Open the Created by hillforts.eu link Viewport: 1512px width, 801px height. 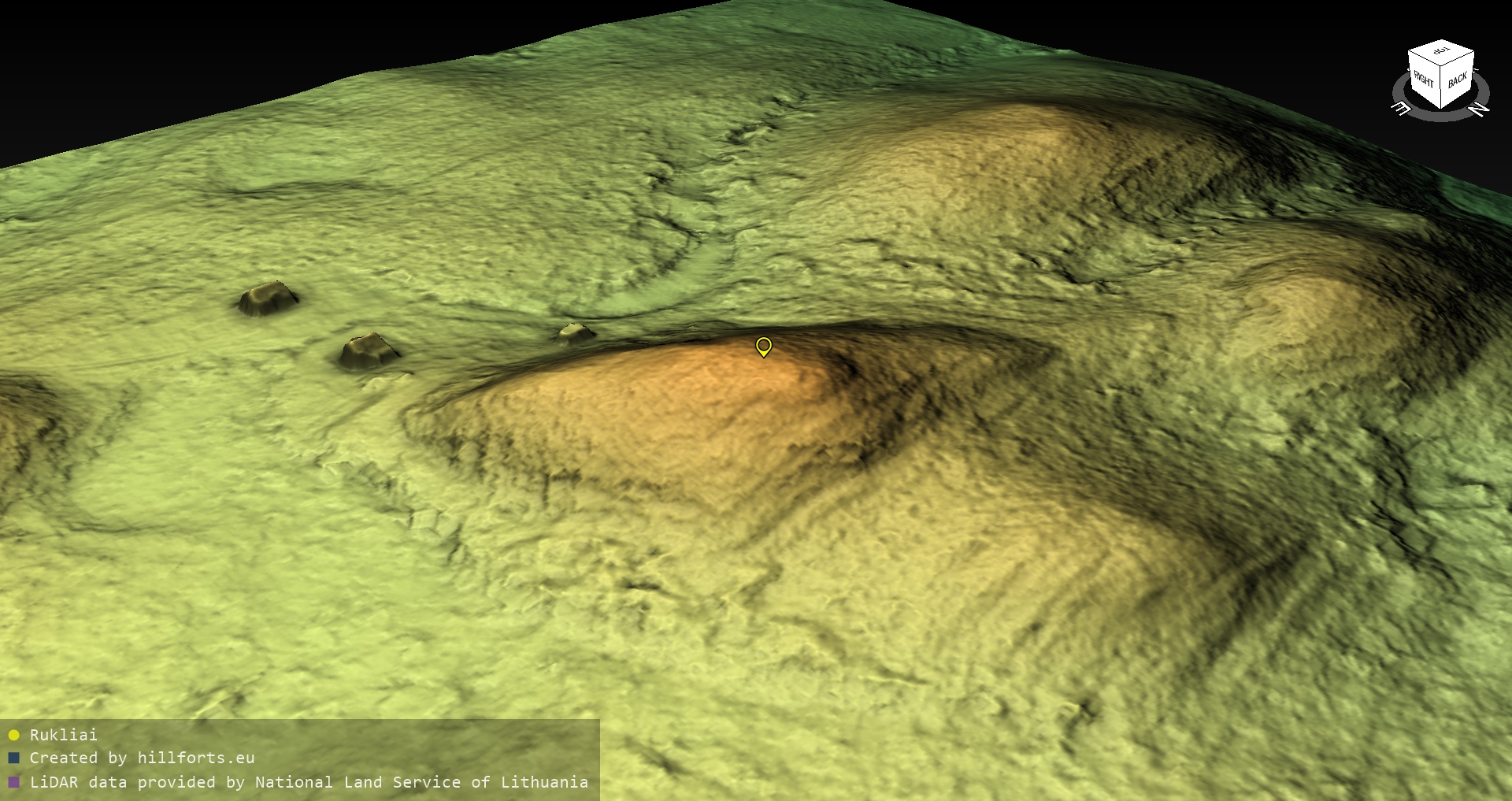coord(142,758)
